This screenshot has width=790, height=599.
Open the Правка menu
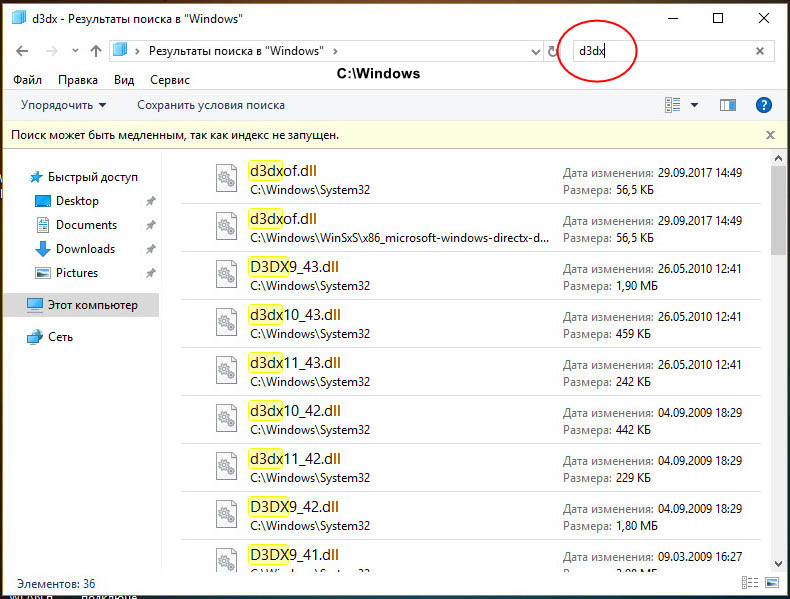tap(78, 80)
